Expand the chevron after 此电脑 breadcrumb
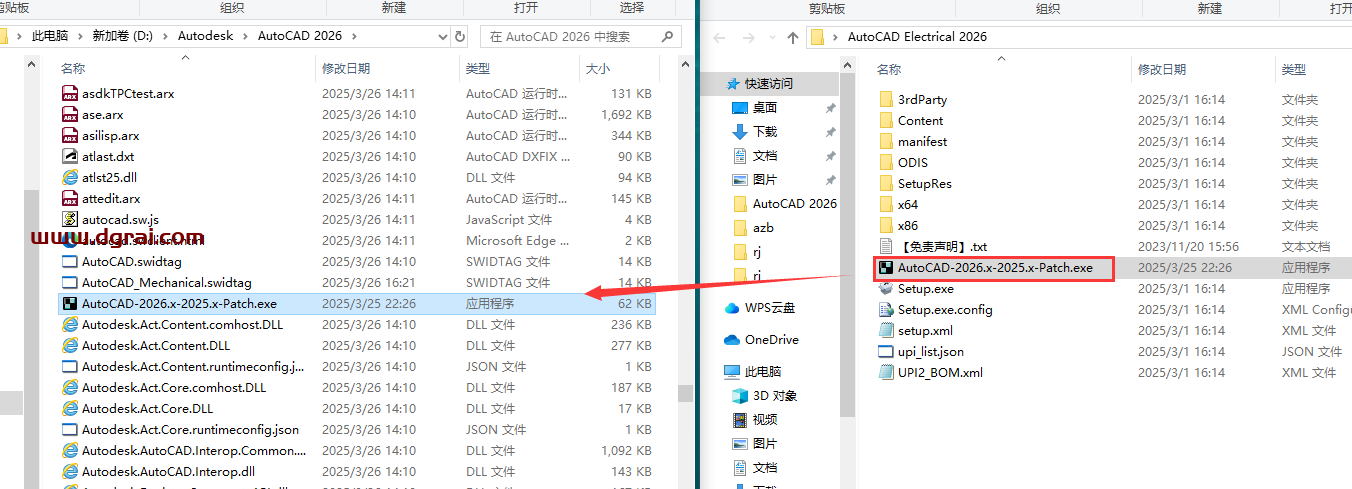1352x489 pixels. tap(81, 36)
